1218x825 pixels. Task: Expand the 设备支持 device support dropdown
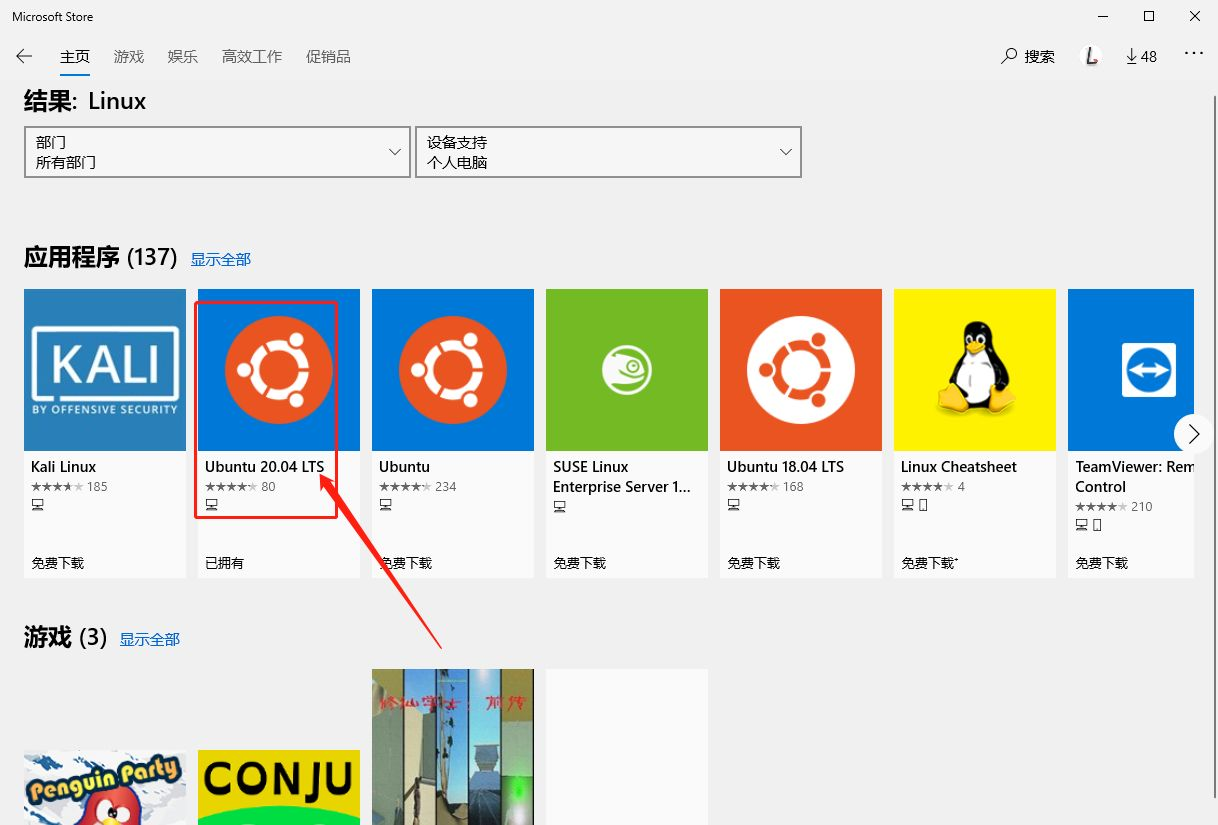coord(608,152)
